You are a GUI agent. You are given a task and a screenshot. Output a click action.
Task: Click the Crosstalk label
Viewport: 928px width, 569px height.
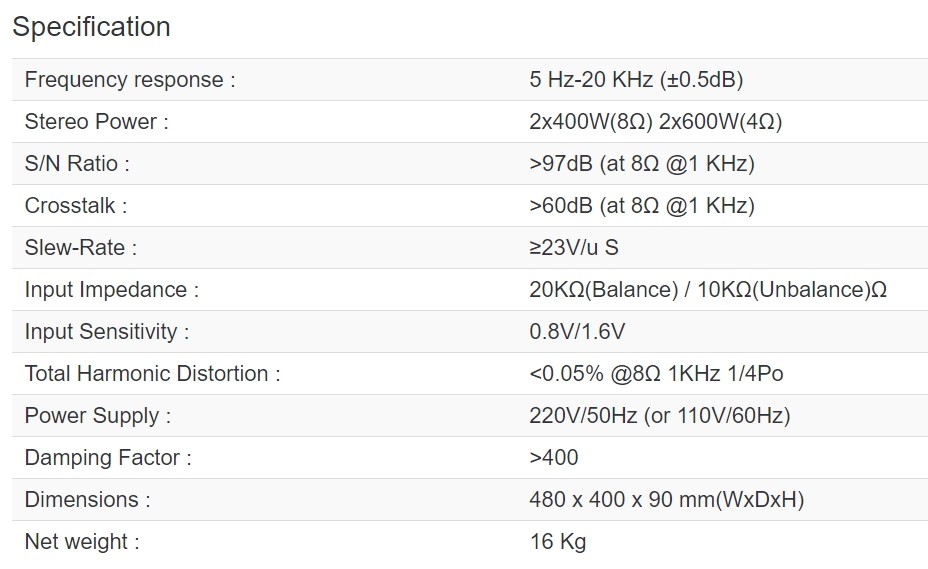pos(76,206)
